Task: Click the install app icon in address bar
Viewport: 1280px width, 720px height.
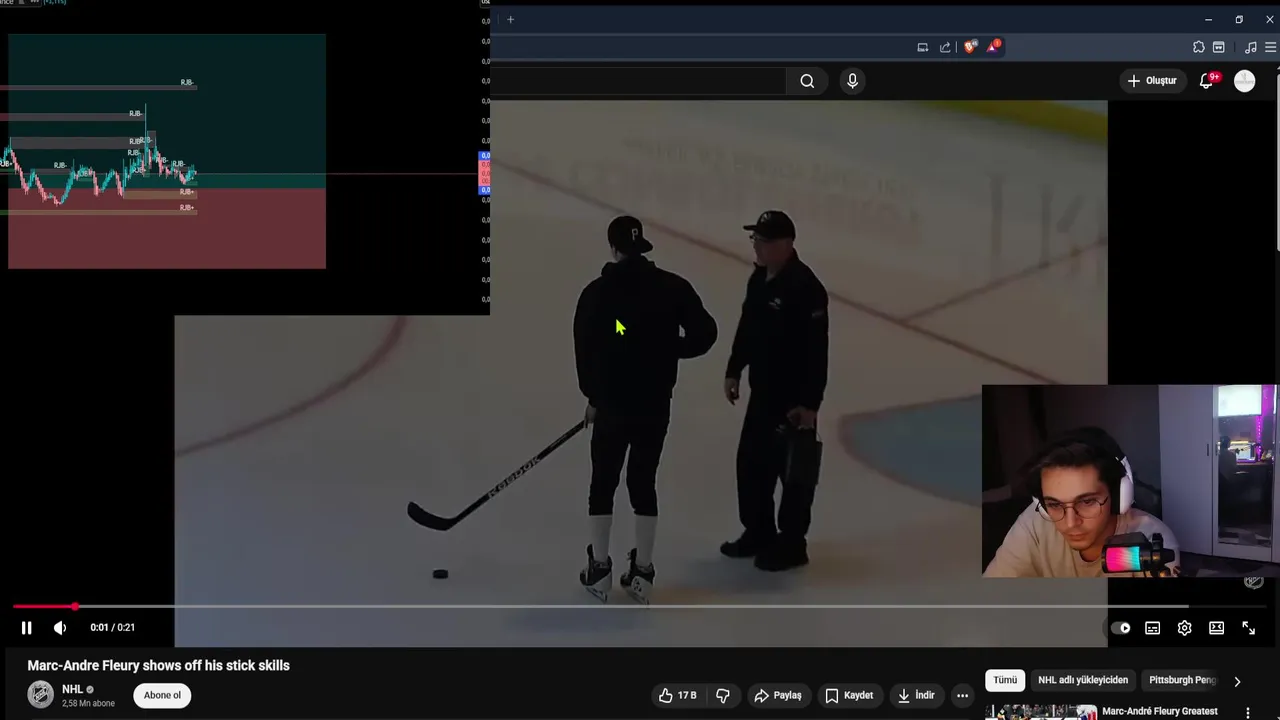Action: (x=922, y=47)
